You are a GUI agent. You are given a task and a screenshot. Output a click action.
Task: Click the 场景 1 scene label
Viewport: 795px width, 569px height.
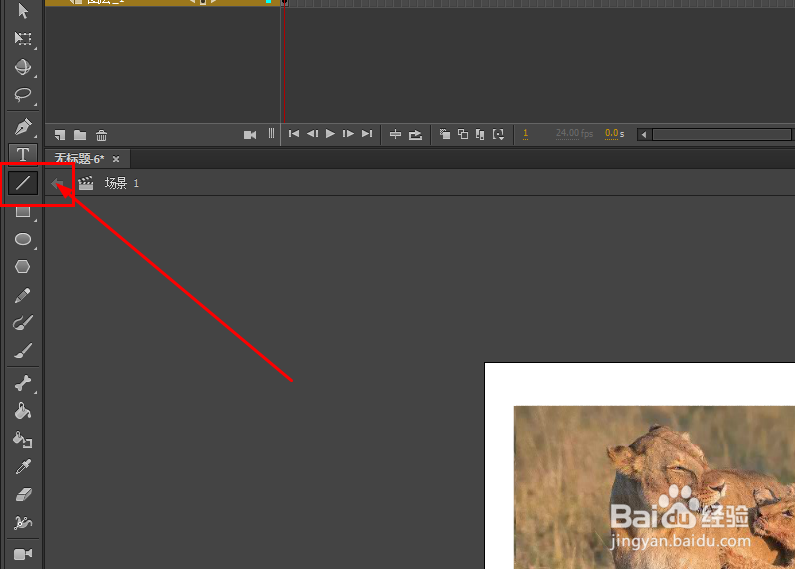[x=122, y=183]
